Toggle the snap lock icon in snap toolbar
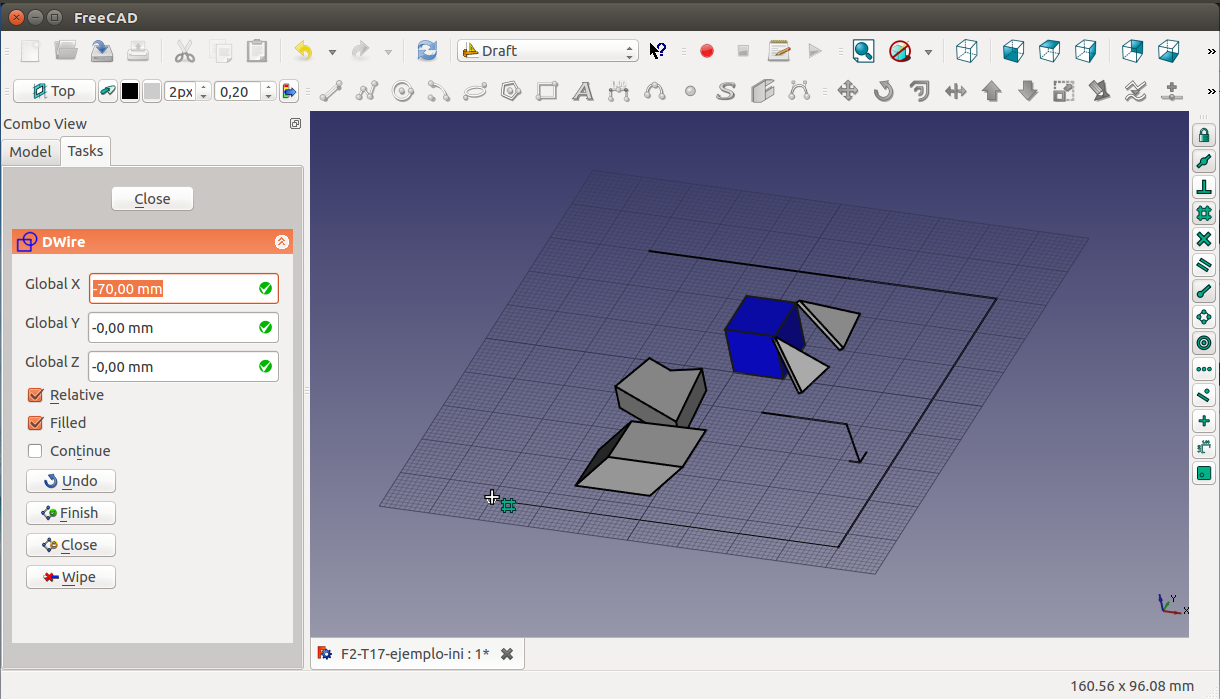Image resolution: width=1220 pixels, height=699 pixels. [1204, 135]
